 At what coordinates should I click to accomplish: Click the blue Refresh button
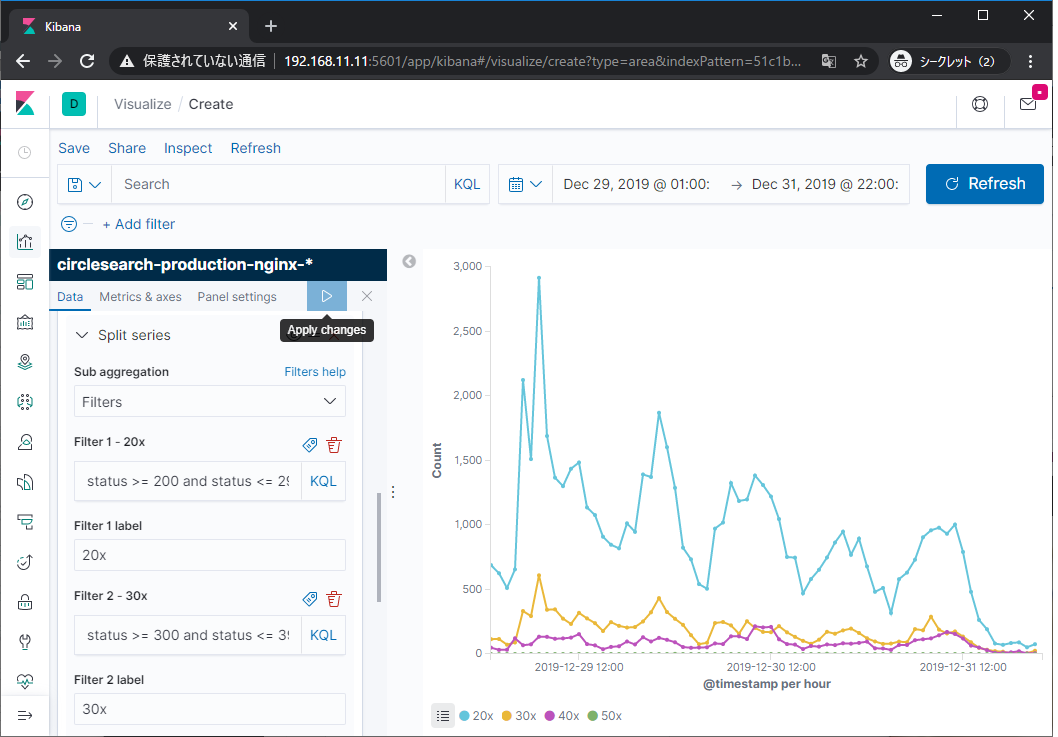pos(985,184)
